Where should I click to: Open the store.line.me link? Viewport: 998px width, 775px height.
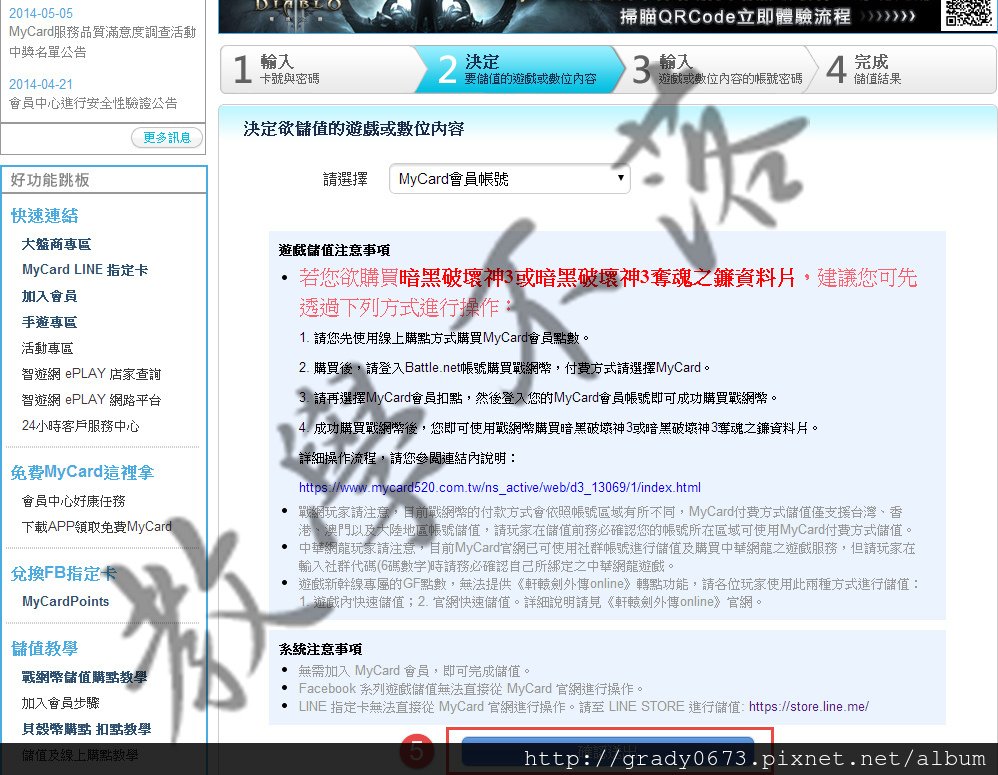point(808,706)
